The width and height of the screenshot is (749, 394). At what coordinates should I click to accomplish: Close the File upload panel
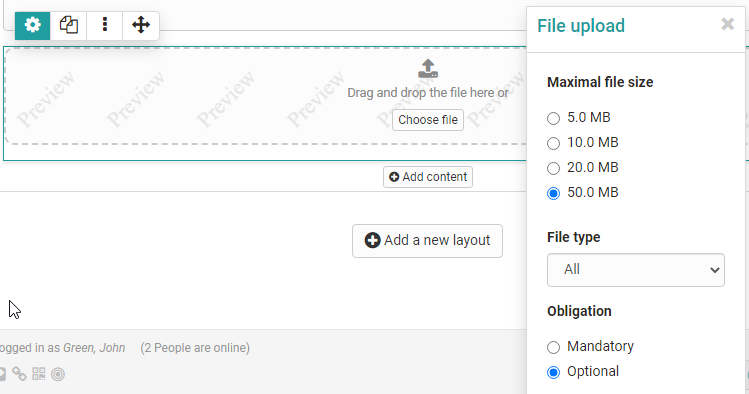pyautogui.click(x=728, y=24)
